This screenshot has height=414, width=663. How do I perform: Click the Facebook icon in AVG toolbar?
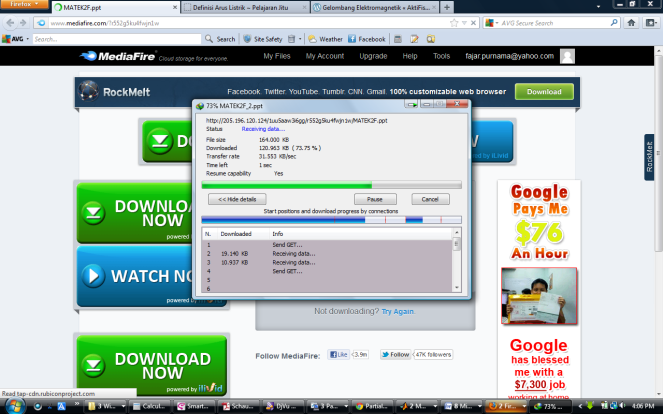352,39
